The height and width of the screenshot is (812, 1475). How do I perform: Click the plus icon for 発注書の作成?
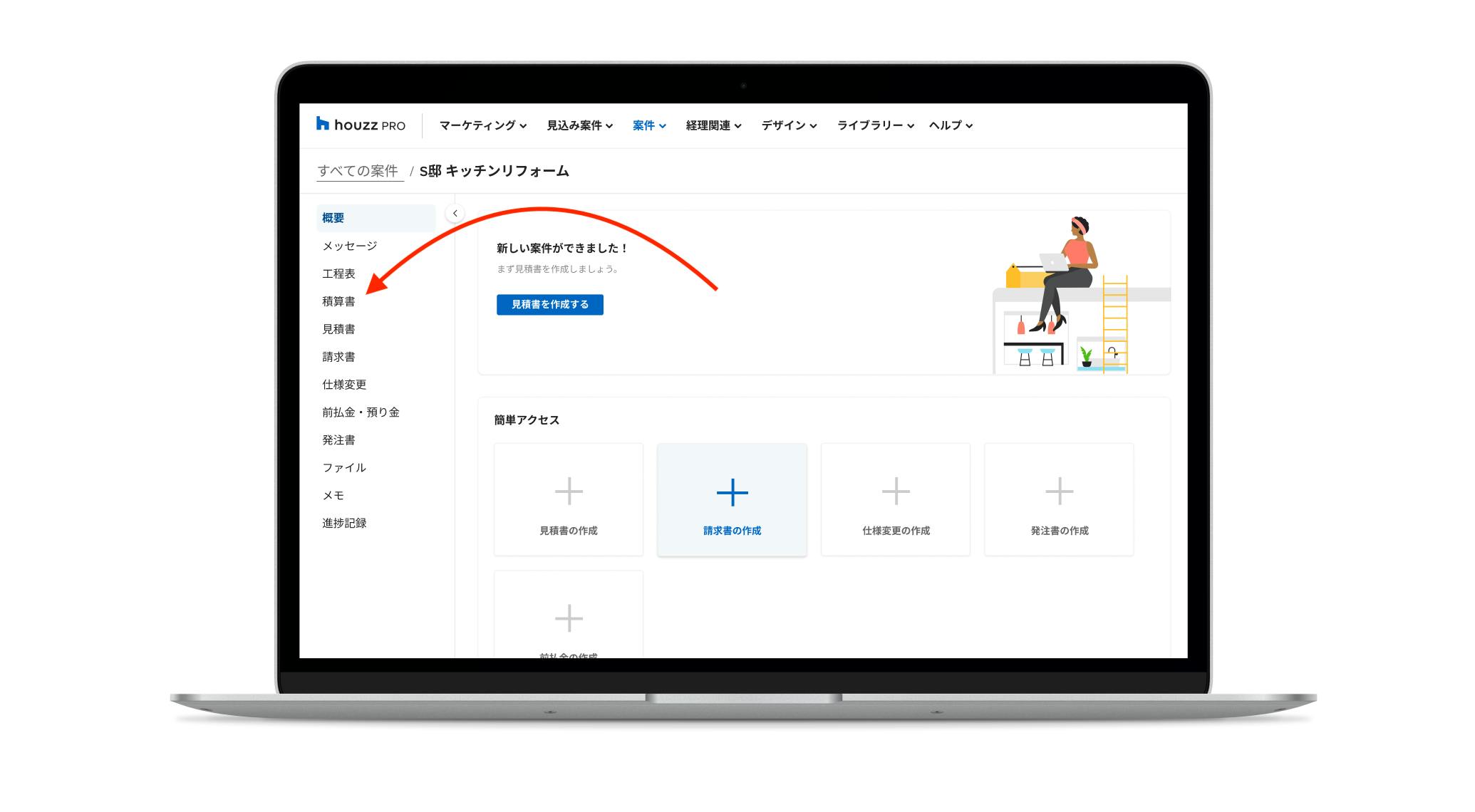point(1059,491)
